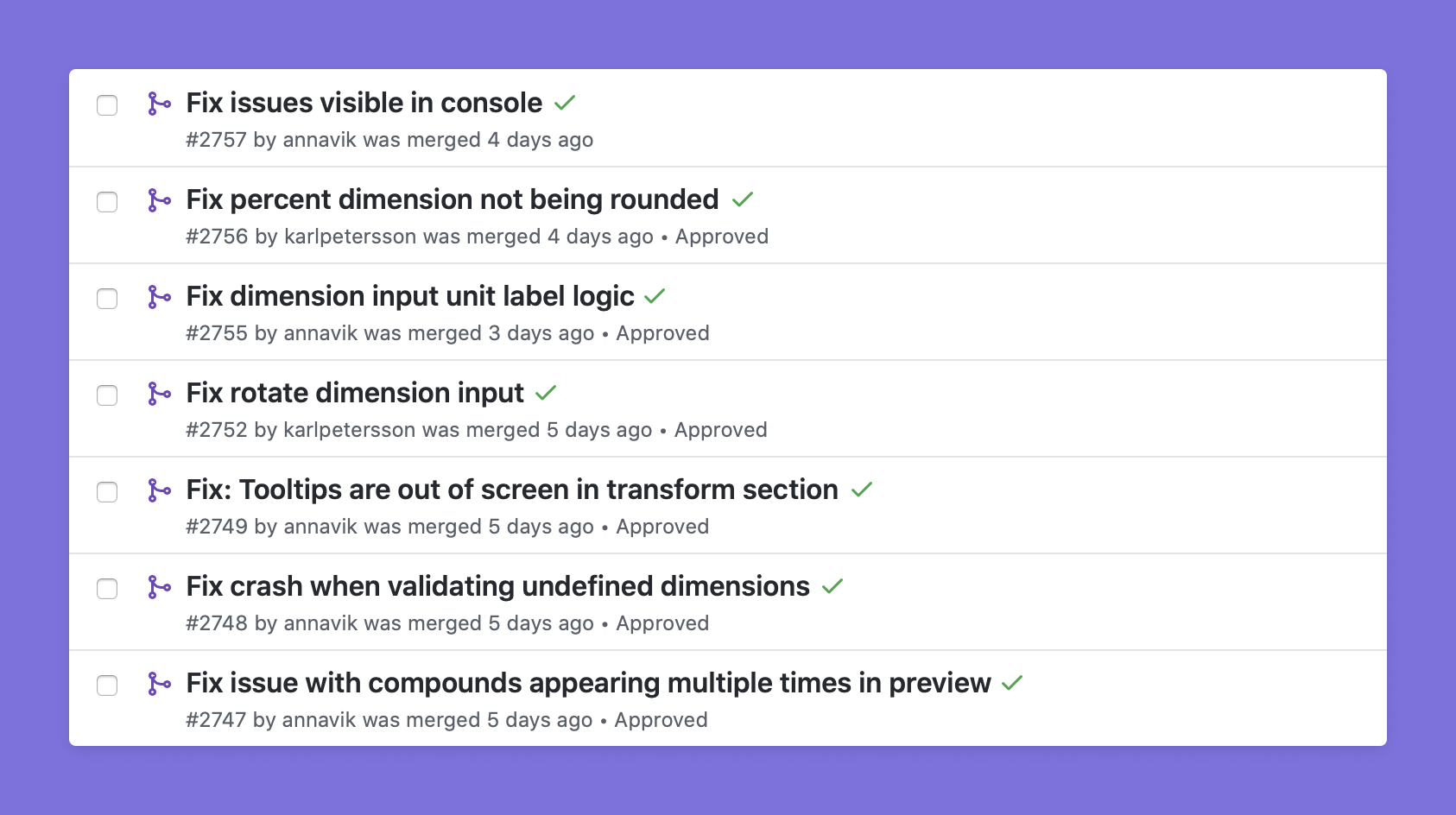This screenshot has width=1456, height=815.
Task: Select checkbox for 'Fix issues visible in console'
Action: [x=107, y=105]
